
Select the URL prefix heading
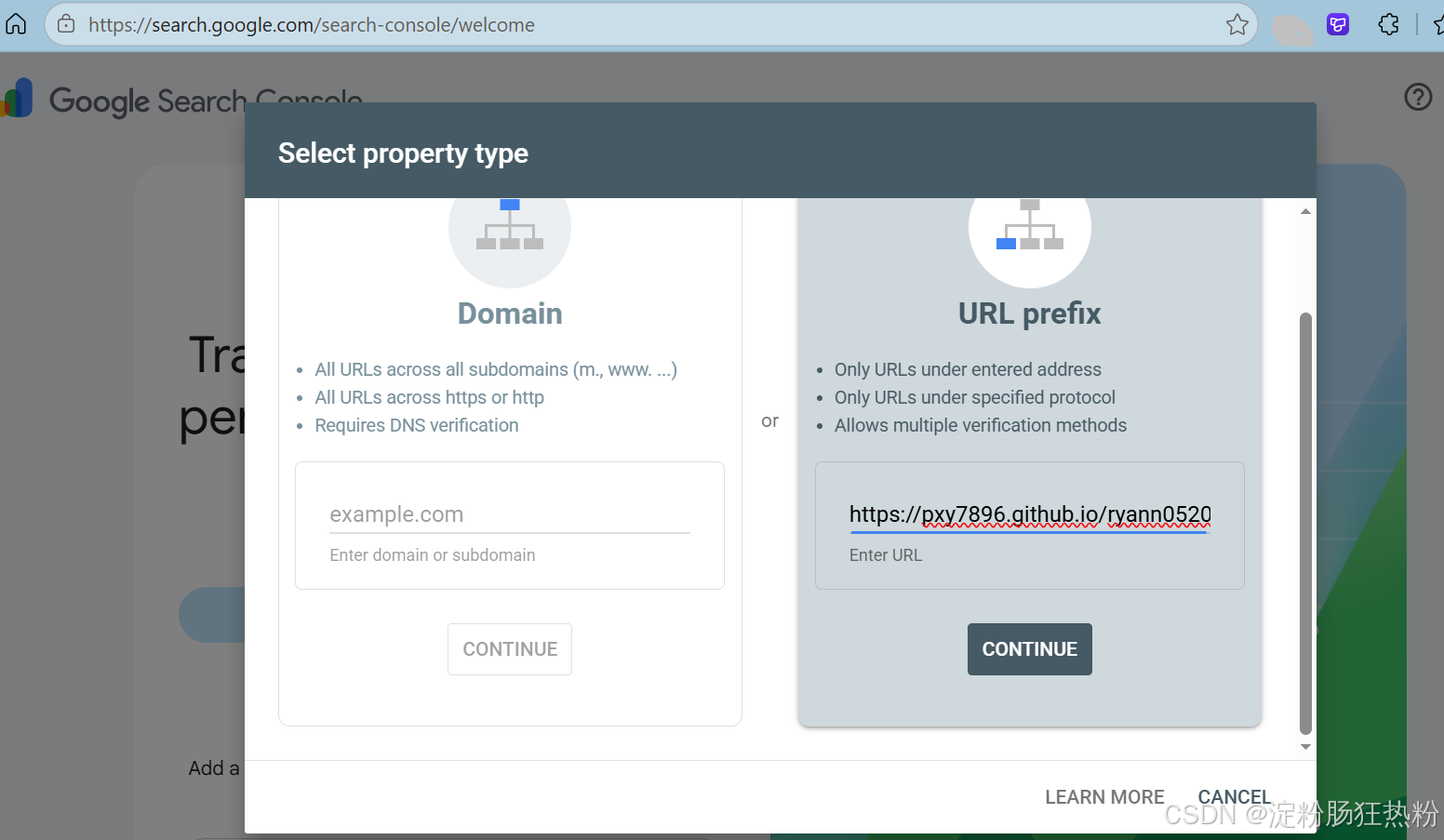pos(1029,313)
